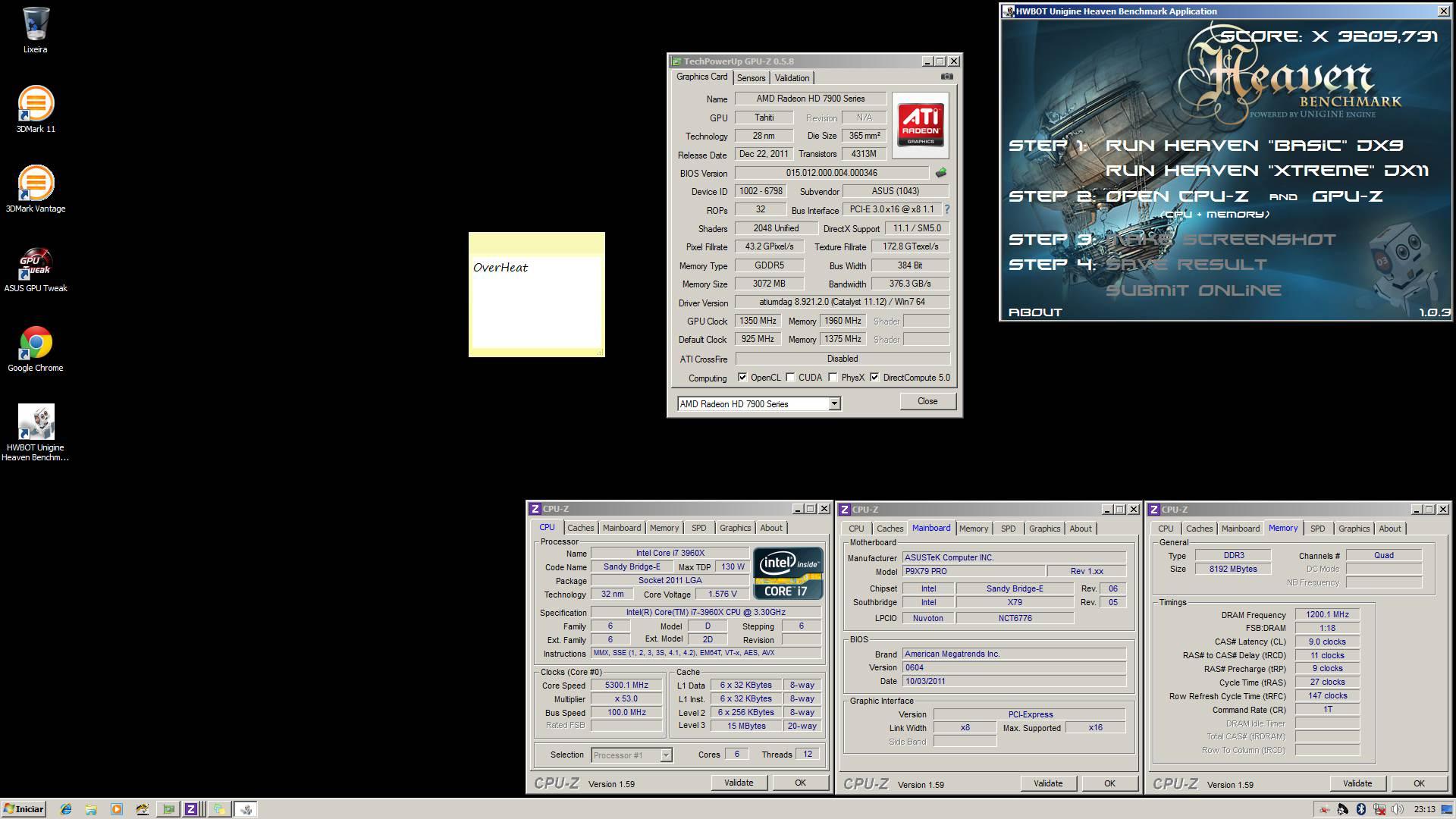Open the folder explorer icon in taskbar
This screenshot has height=819, width=1456.
[x=91, y=809]
